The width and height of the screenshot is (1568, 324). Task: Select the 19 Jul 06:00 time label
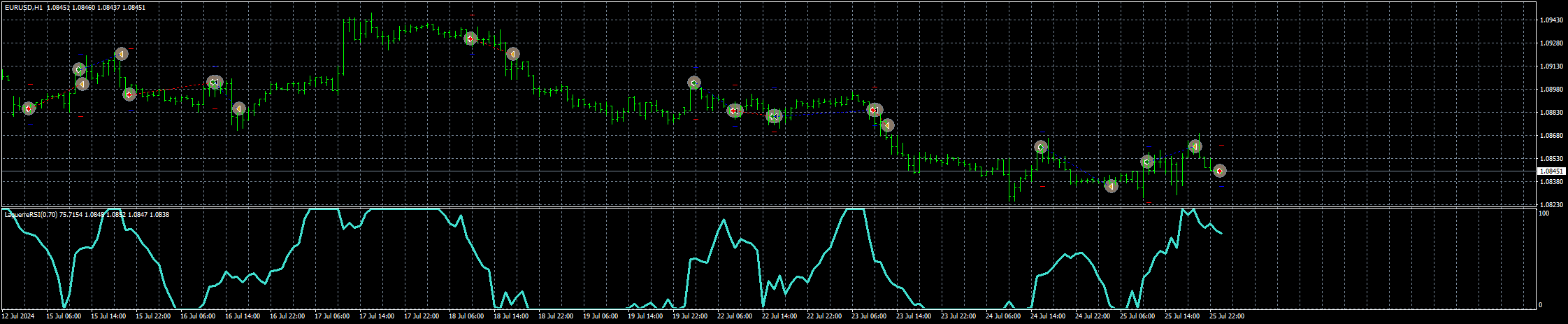pyautogui.click(x=600, y=316)
